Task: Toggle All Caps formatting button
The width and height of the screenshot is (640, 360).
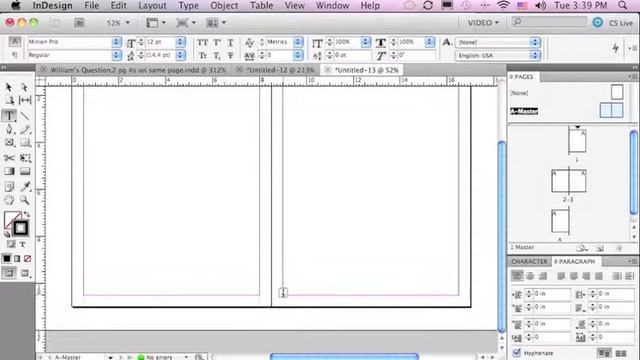Action: point(202,42)
